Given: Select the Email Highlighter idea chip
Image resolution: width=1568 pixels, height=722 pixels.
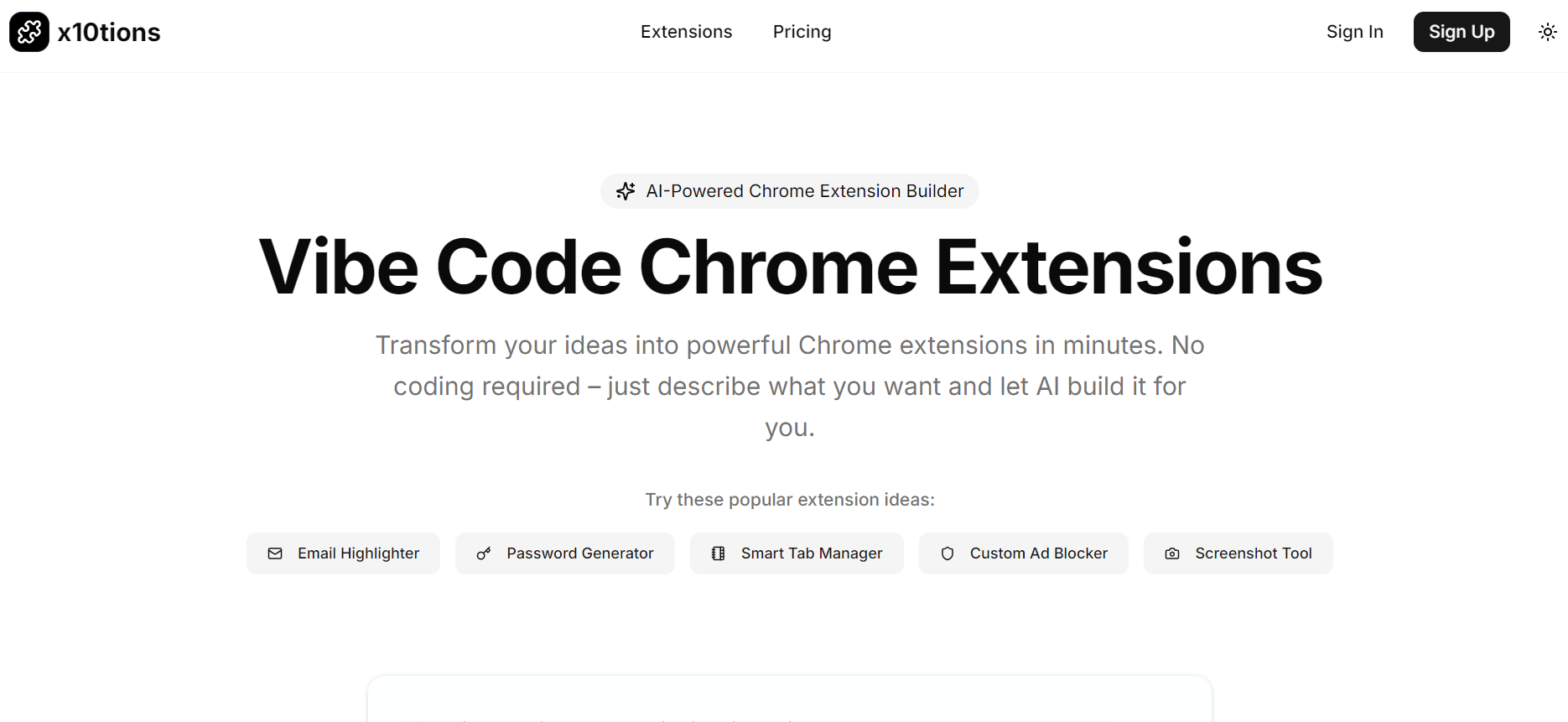Looking at the screenshot, I should (x=343, y=553).
